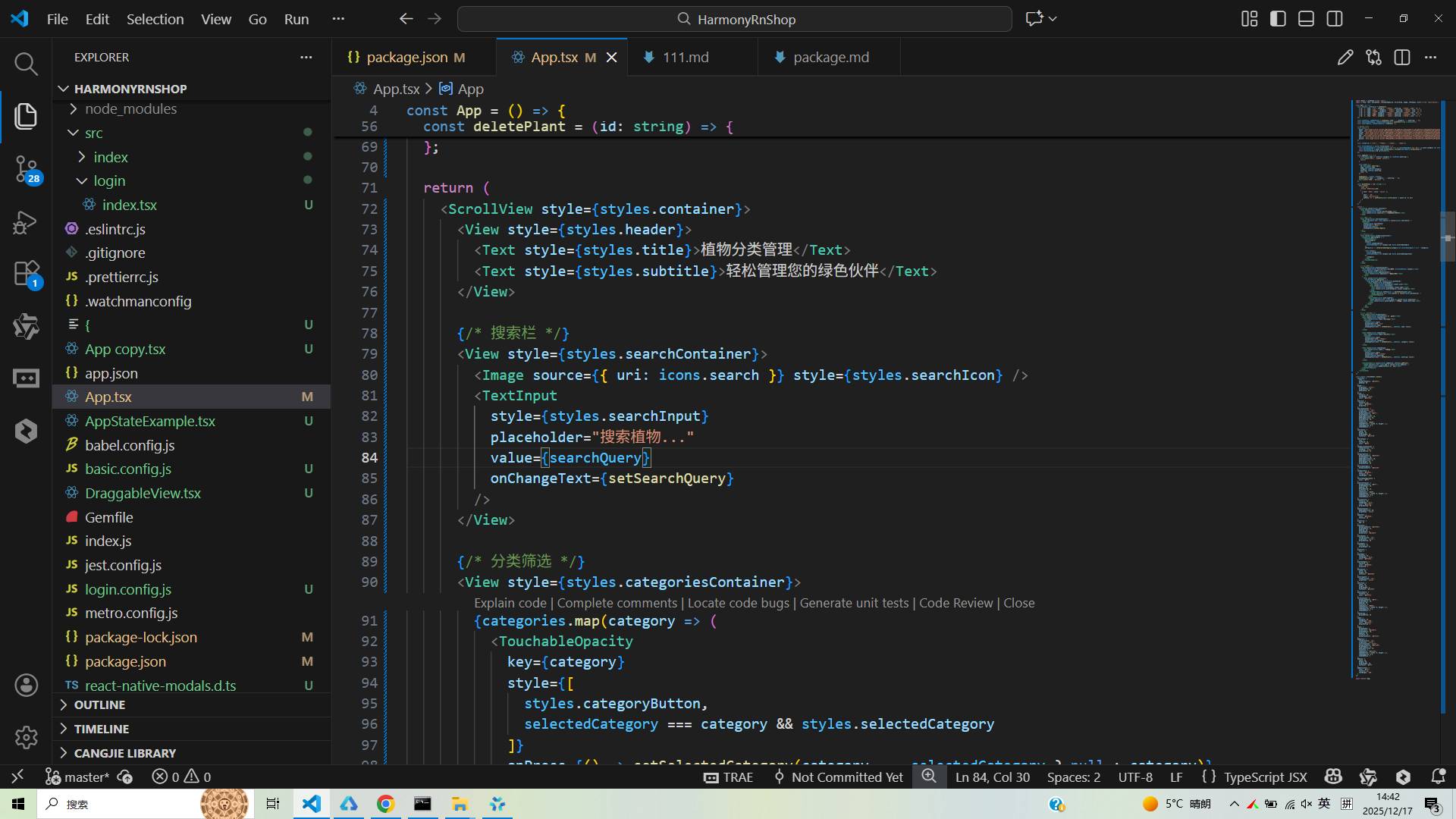Viewport: 1456px width, 819px height.
Task: Click the Explain code link
Action: pyautogui.click(x=510, y=603)
